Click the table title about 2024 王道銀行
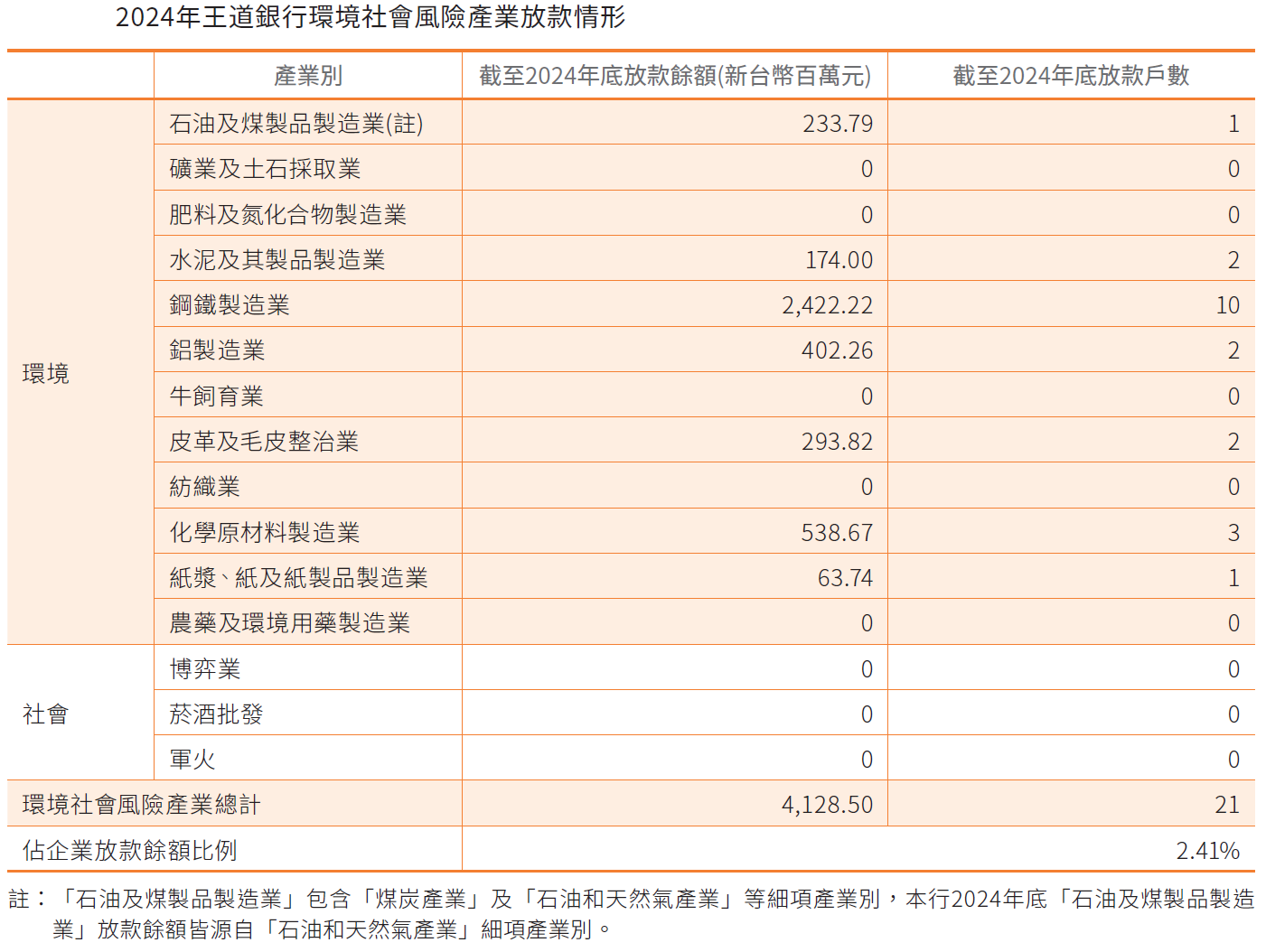1266x952 pixels. tap(370, 17)
